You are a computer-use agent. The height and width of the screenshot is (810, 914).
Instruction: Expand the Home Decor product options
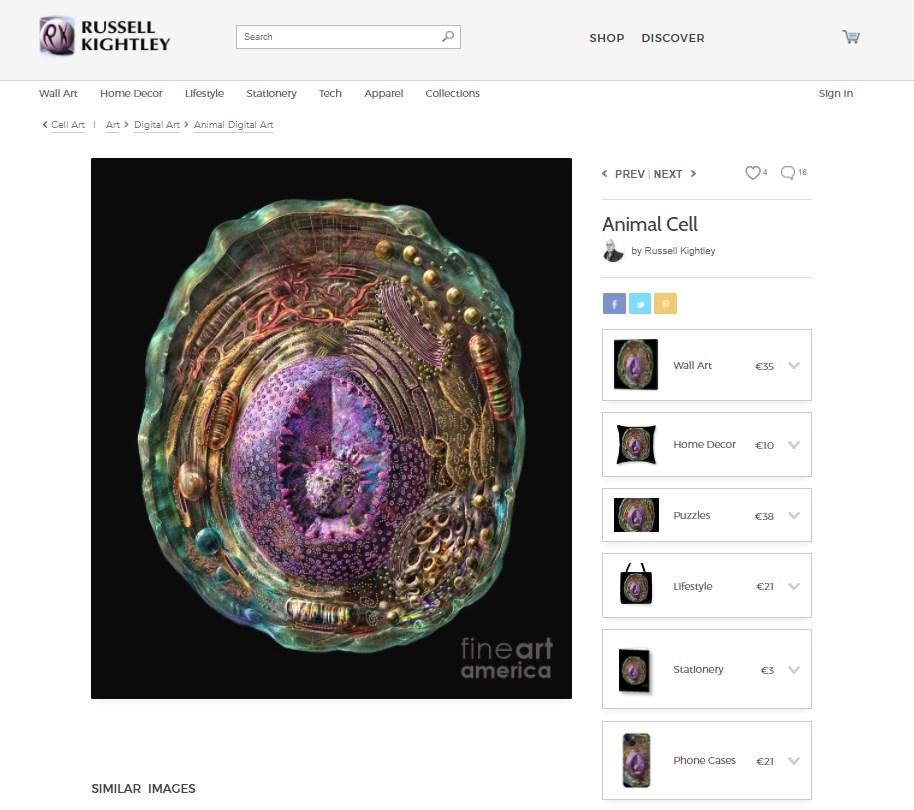coord(794,445)
